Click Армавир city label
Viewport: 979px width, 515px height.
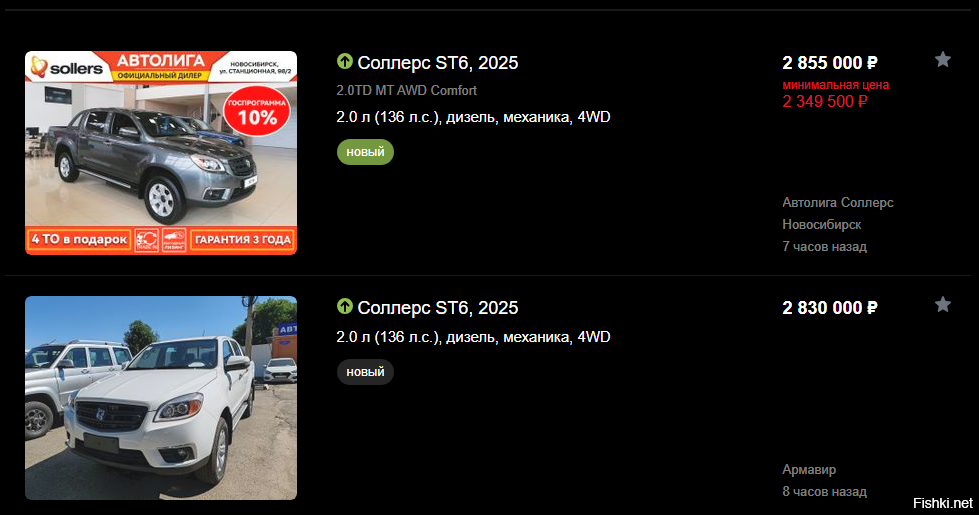(x=809, y=469)
